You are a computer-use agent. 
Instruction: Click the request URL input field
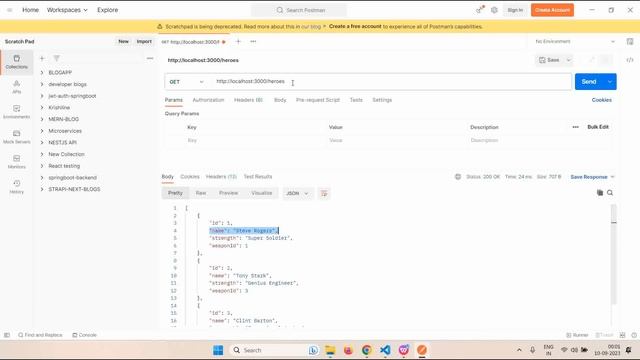pos(391,82)
